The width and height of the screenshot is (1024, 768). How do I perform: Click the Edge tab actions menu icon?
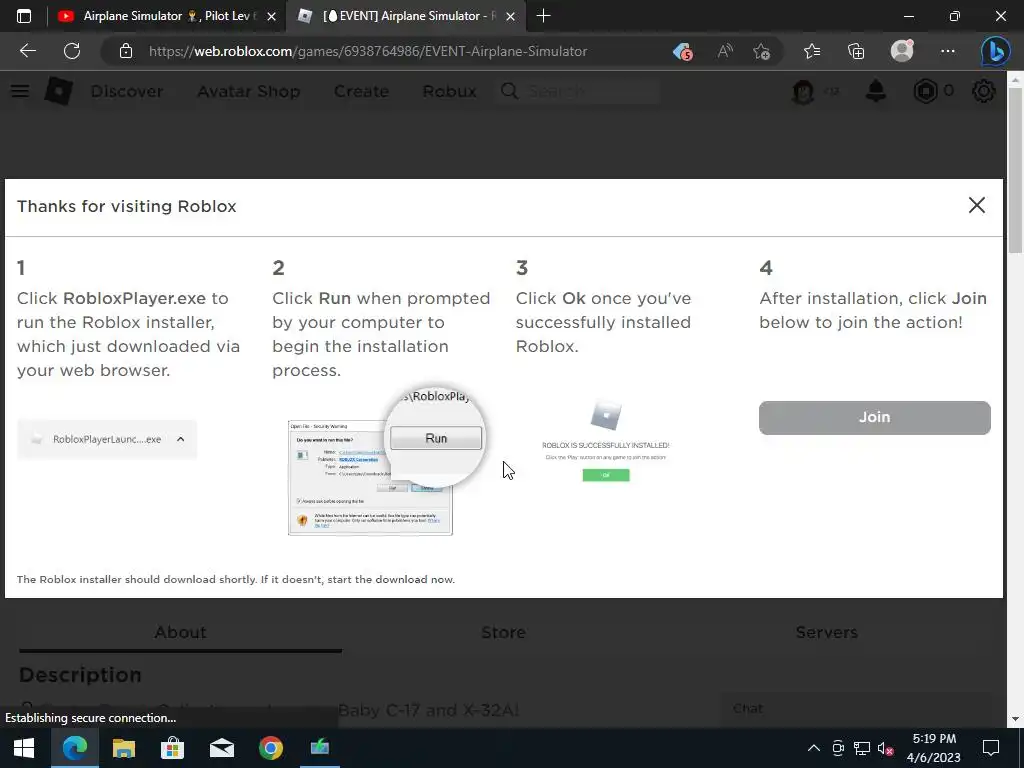(24, 16)
